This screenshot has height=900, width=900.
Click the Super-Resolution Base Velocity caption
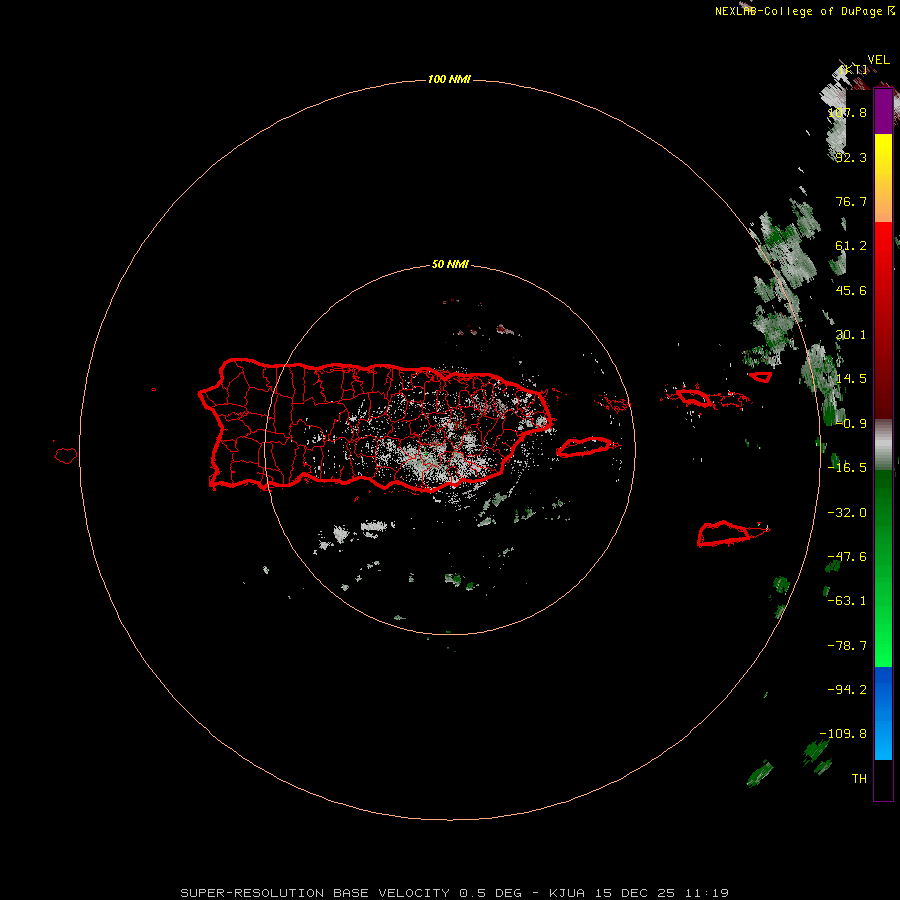[x=455, y=893]
